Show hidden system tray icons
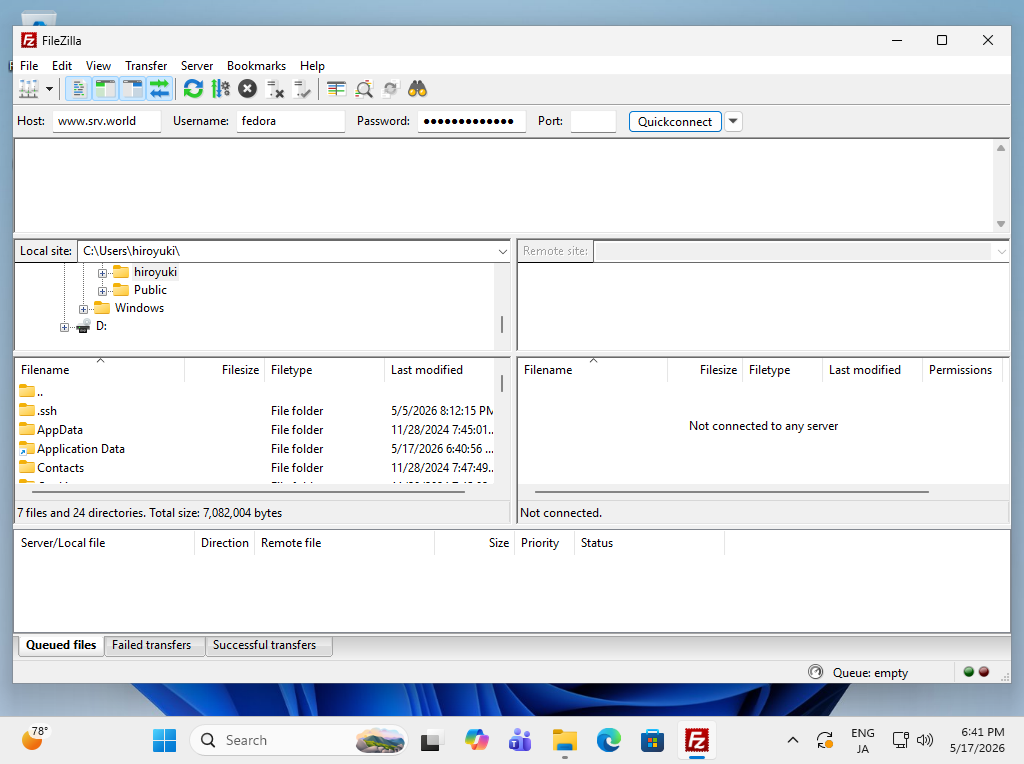1024x764 pixels. [792, 740]
